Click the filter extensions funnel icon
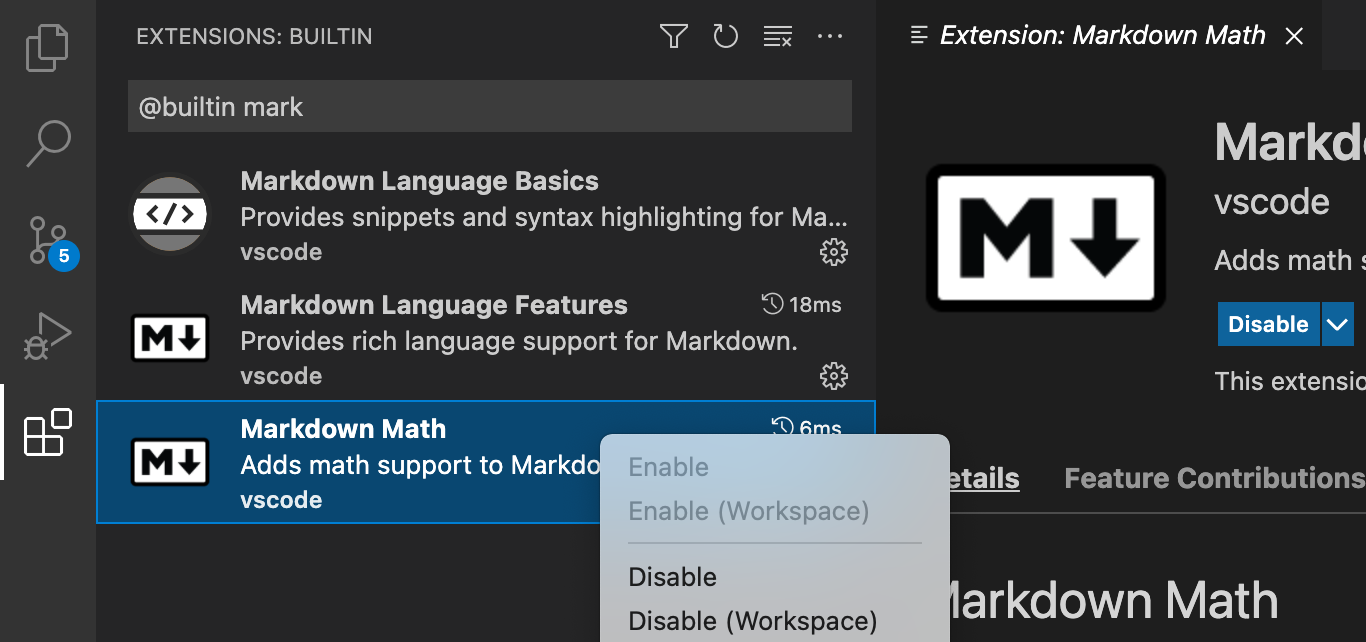This screenshot has height=642, width=1366. [673, 37]
